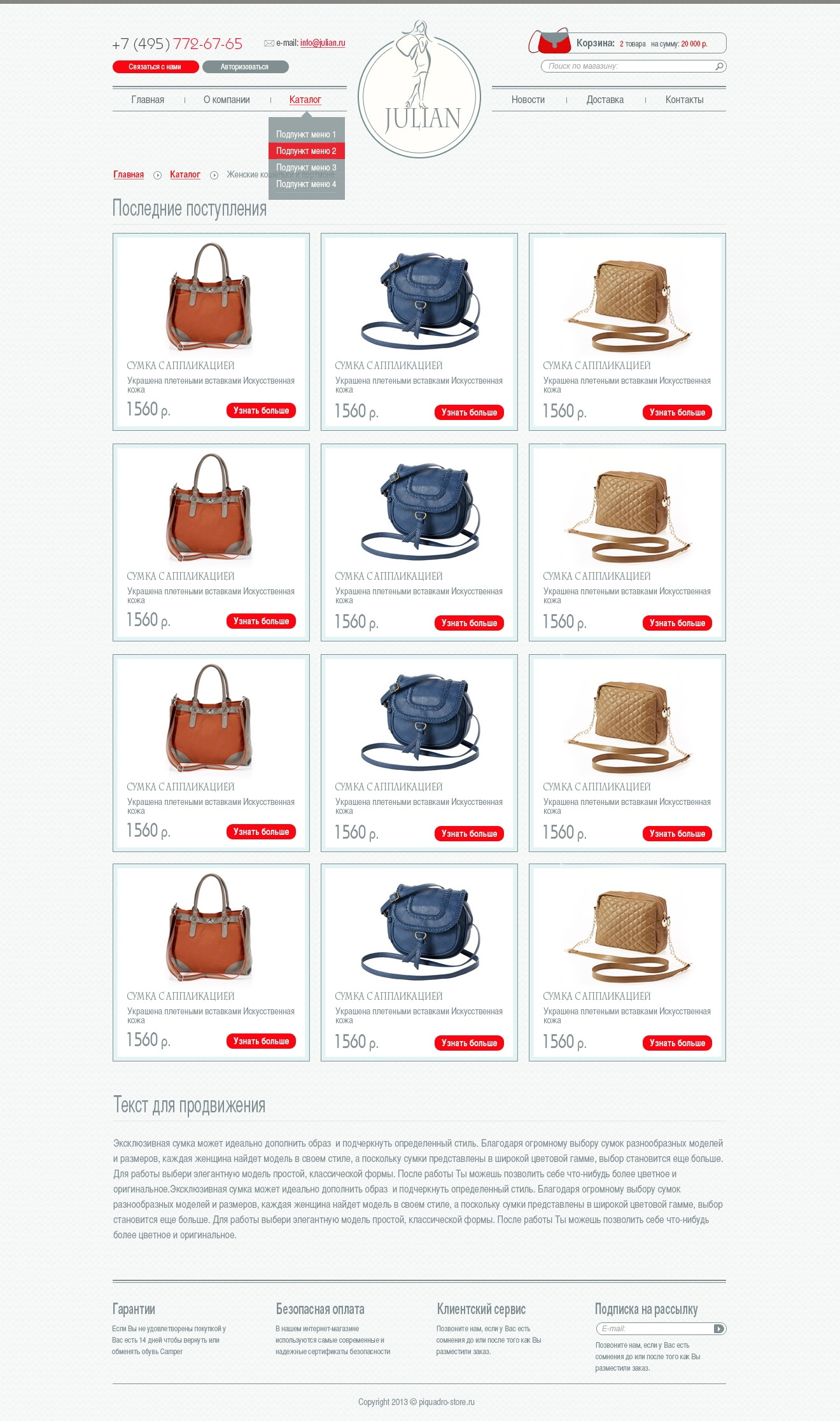Choose Подпункт меню 1 submenu item
The height and width of the screenshot is (1421, 840).
tap(307, 134)
